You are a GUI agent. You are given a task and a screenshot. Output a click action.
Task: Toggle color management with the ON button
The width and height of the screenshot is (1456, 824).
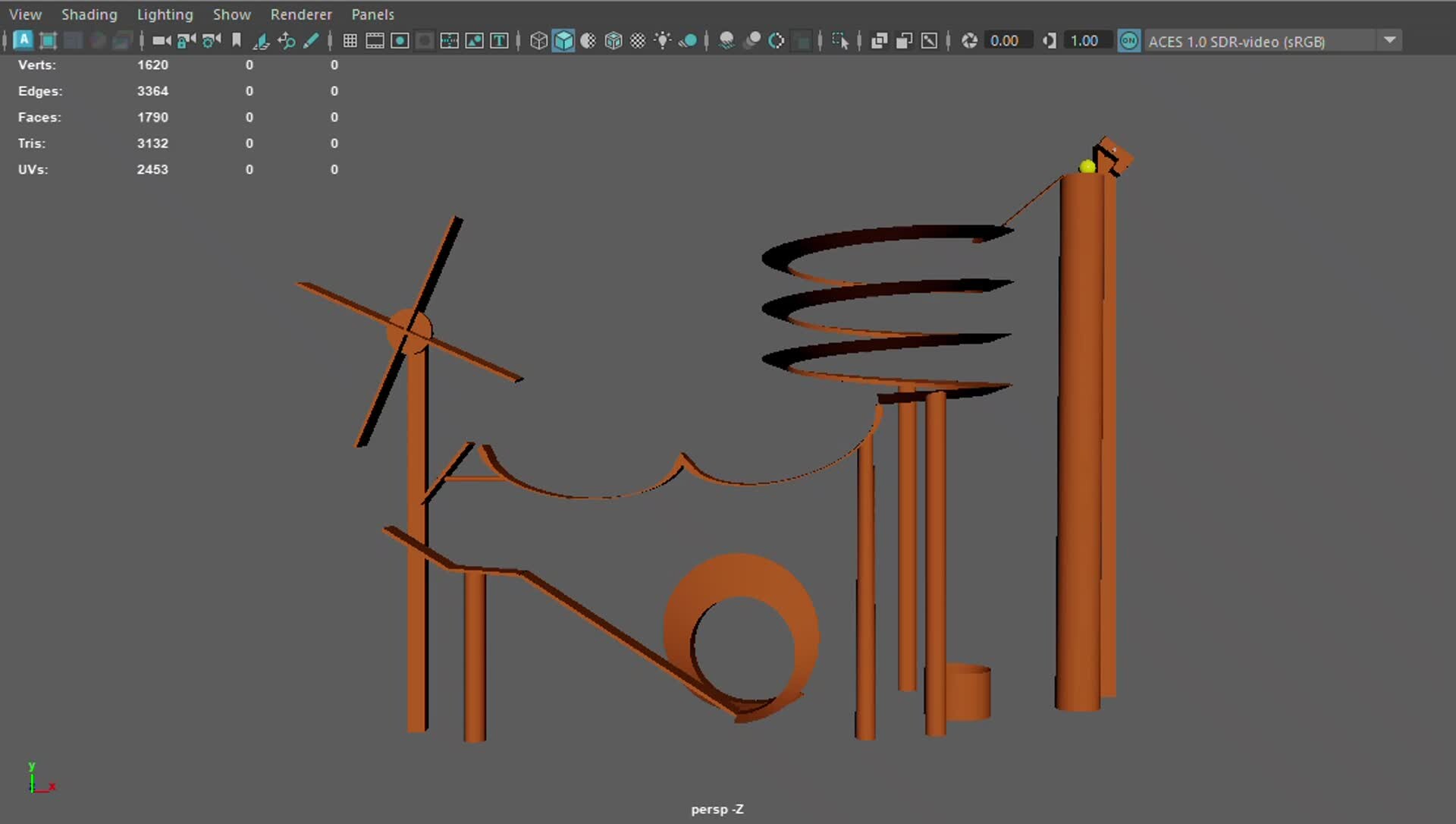tap(1129, 41)
